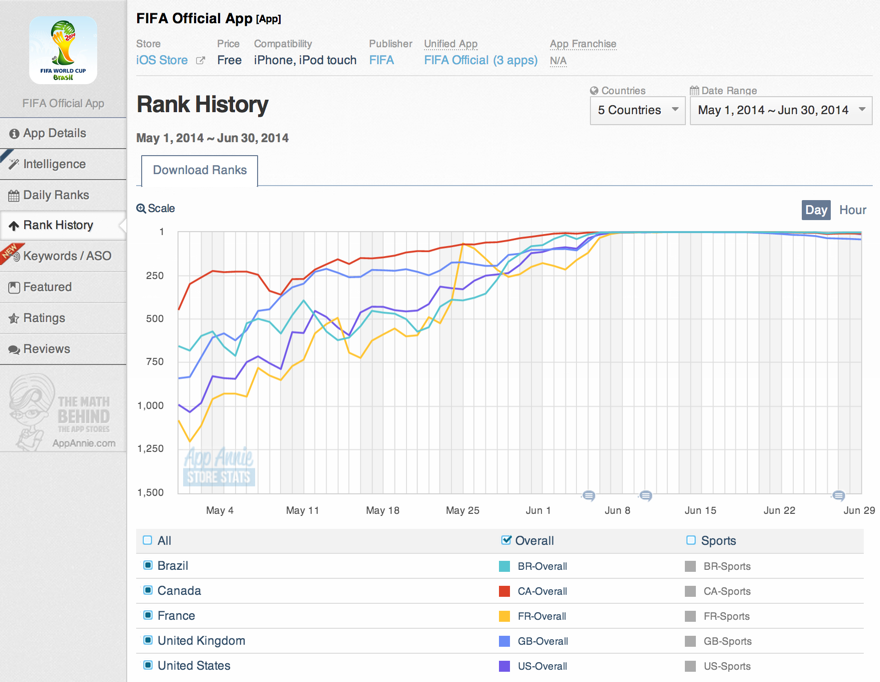Open the iOS Store external link icon
Screen dimensions: 880x682
coord(200,61)
